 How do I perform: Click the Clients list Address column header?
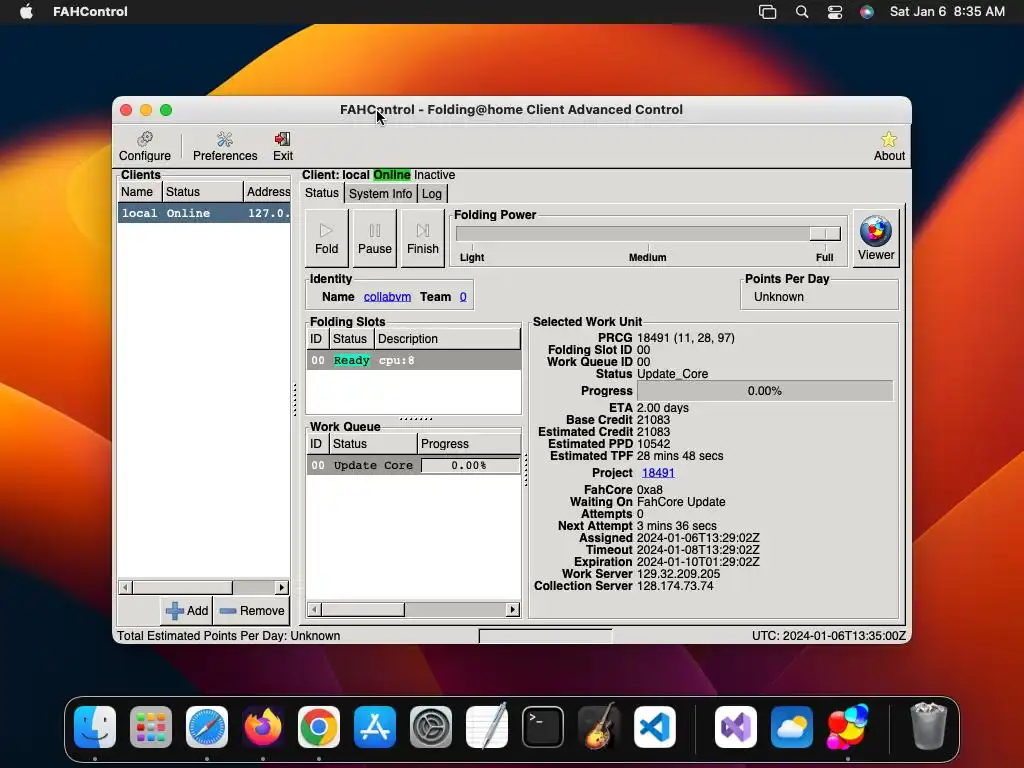267,192
